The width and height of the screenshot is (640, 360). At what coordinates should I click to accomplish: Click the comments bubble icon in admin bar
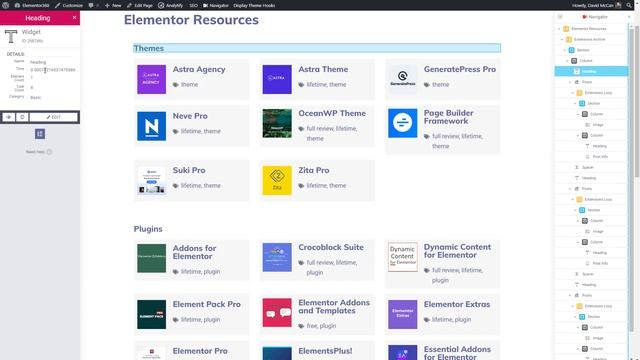[x=91, y=5]
